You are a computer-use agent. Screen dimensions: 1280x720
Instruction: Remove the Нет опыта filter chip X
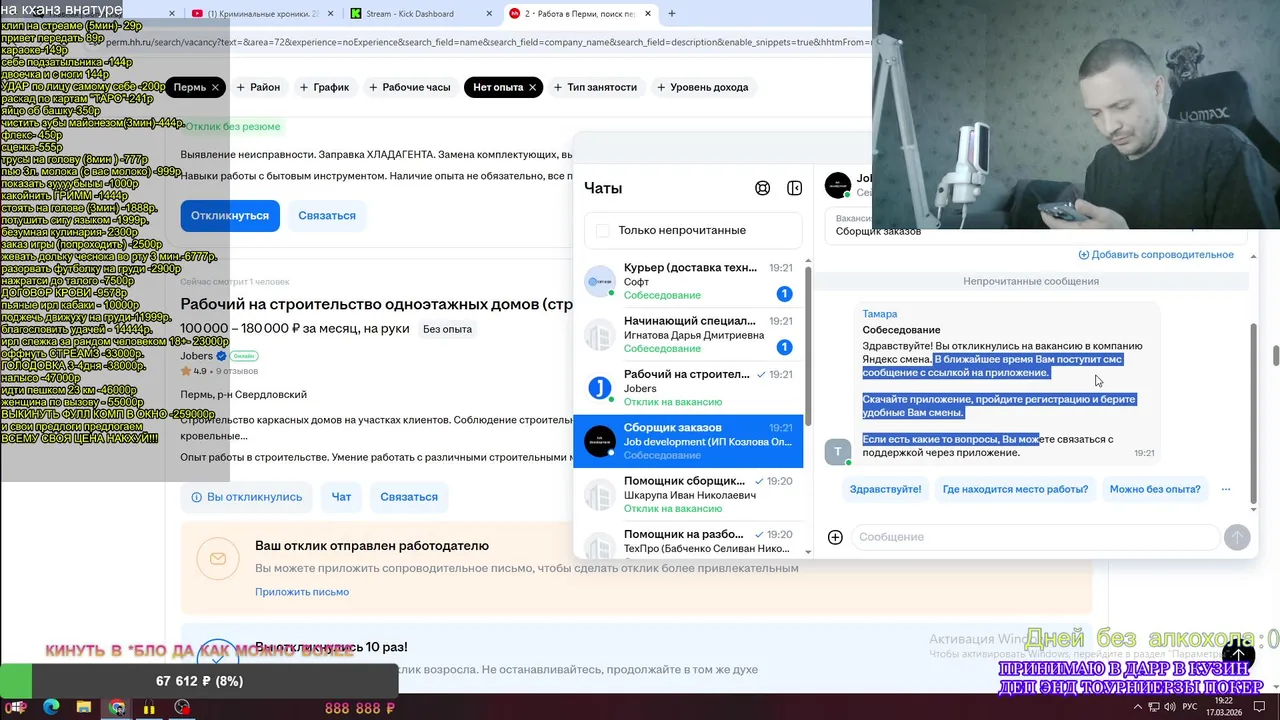532,87
